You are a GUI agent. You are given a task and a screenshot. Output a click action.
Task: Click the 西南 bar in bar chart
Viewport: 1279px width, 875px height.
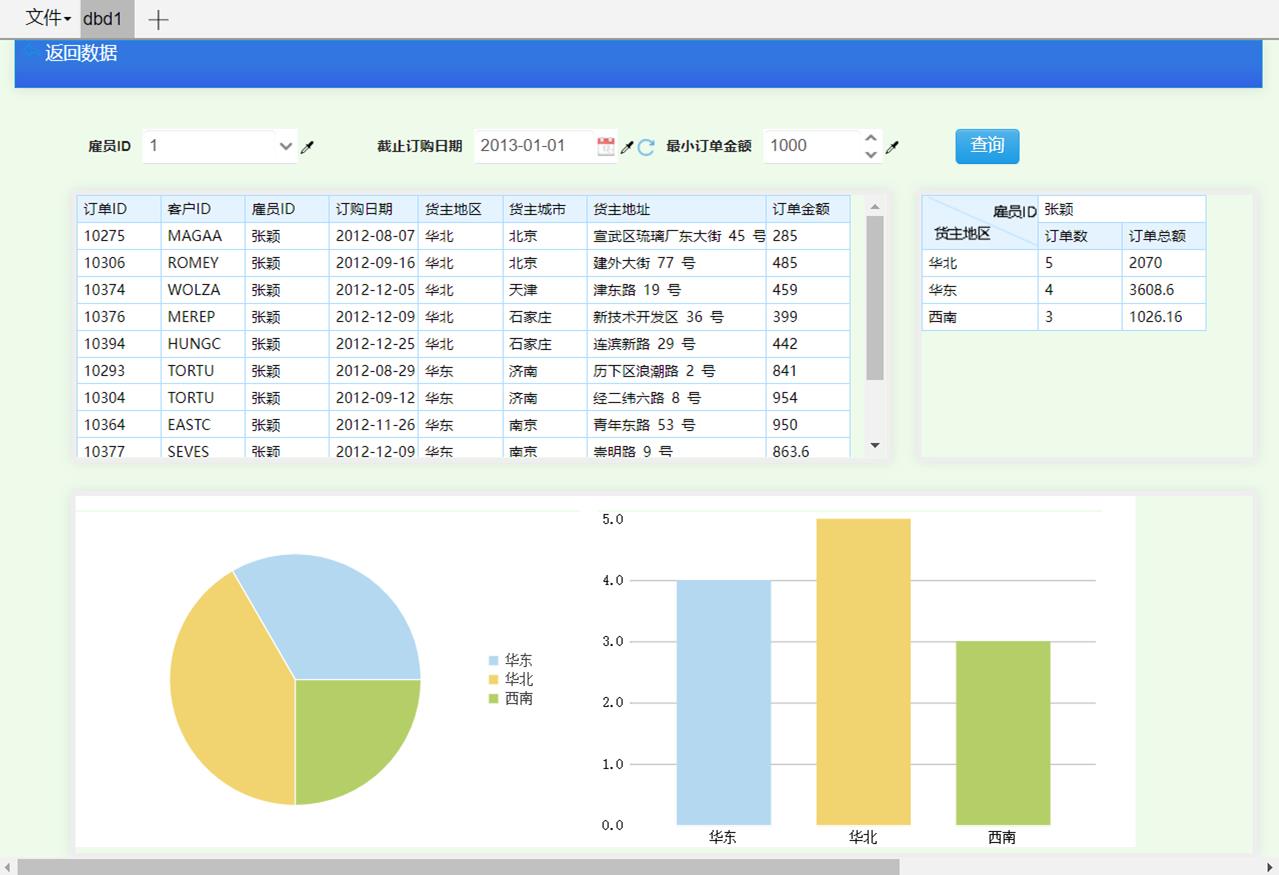click(x=1003, y=733)
